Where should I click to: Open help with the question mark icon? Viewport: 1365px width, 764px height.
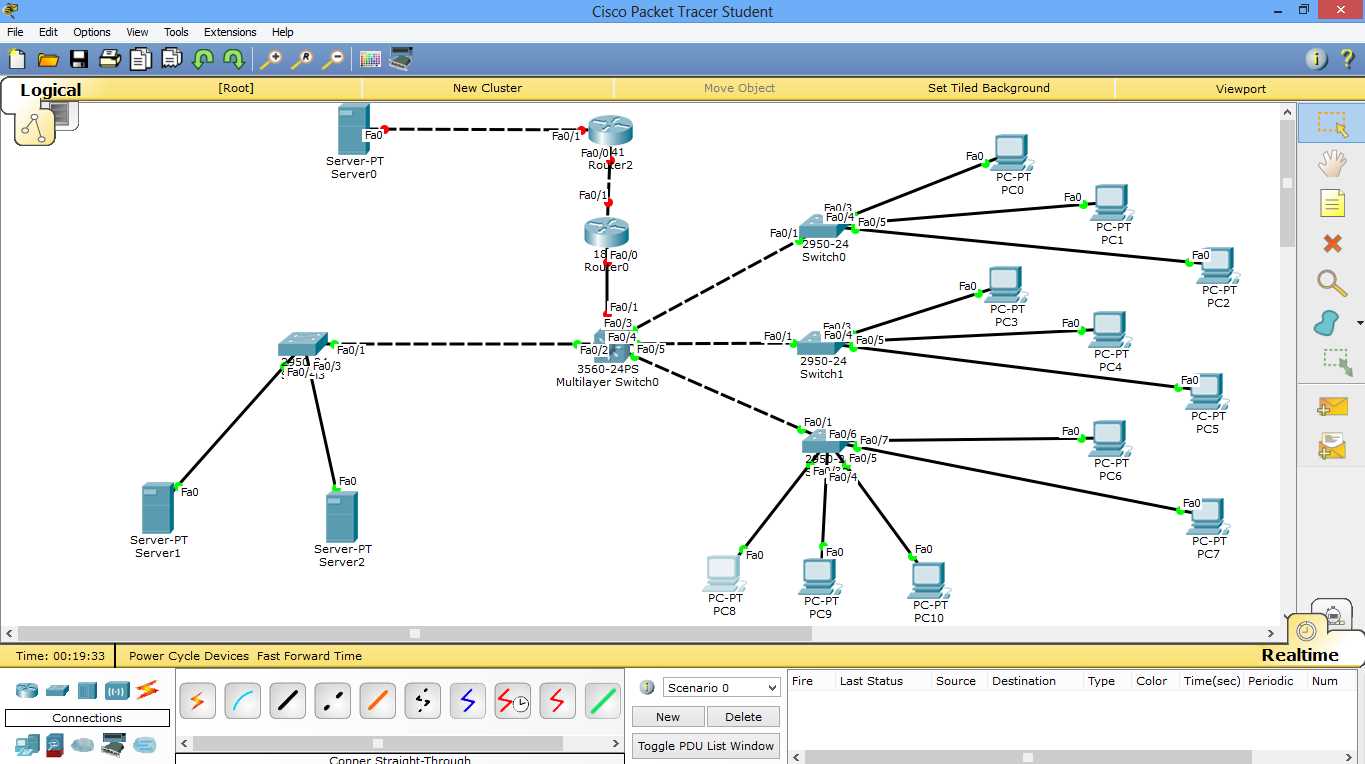[x=1347, y=59]
